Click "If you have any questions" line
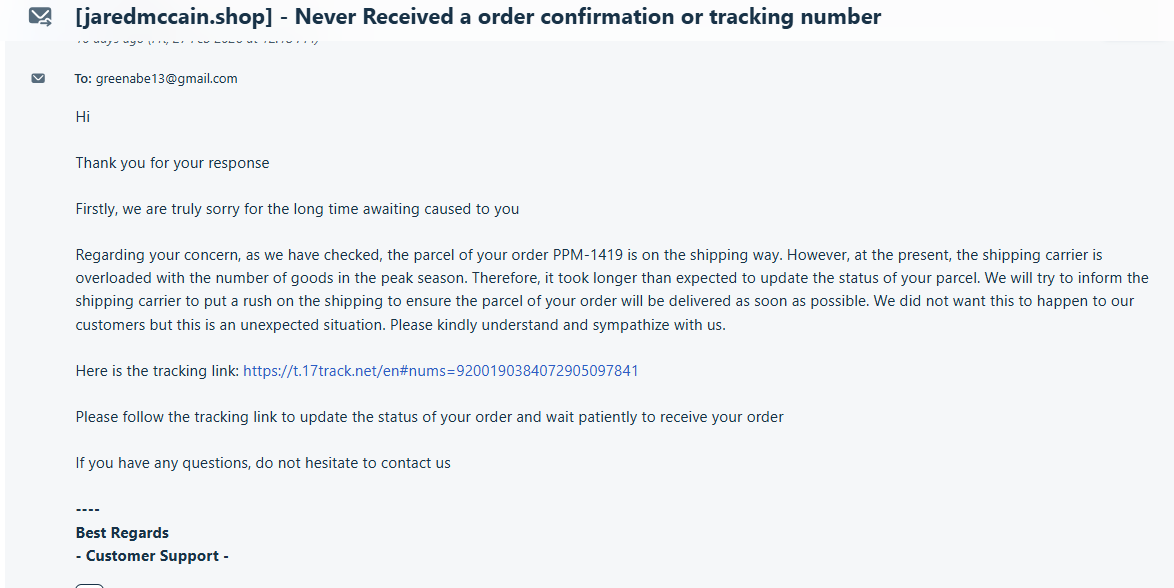 [x=263, y=463]
